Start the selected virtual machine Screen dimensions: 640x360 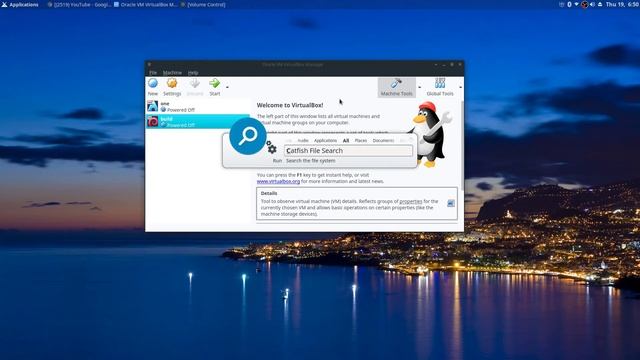(x=215, y=87)
